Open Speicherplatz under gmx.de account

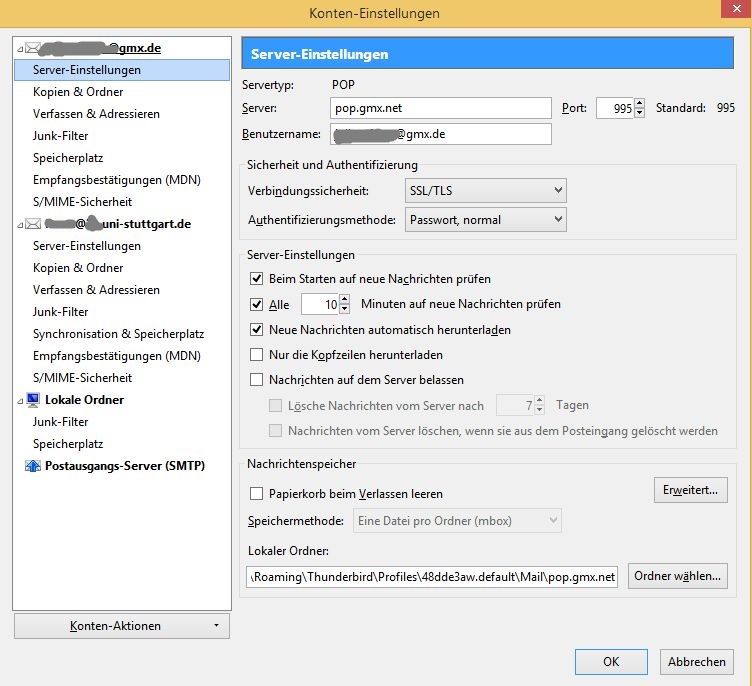tap(68, 158)
